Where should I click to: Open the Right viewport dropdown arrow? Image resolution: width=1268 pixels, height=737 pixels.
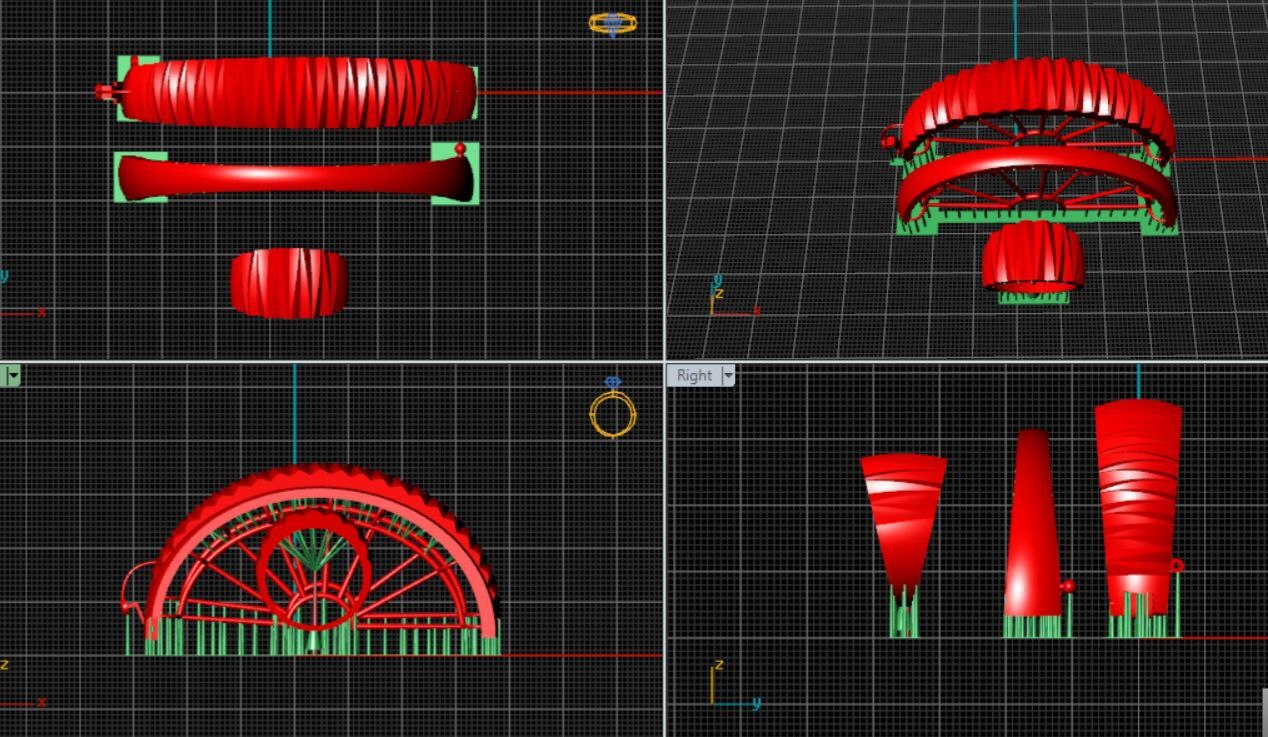tap(728, 375)
